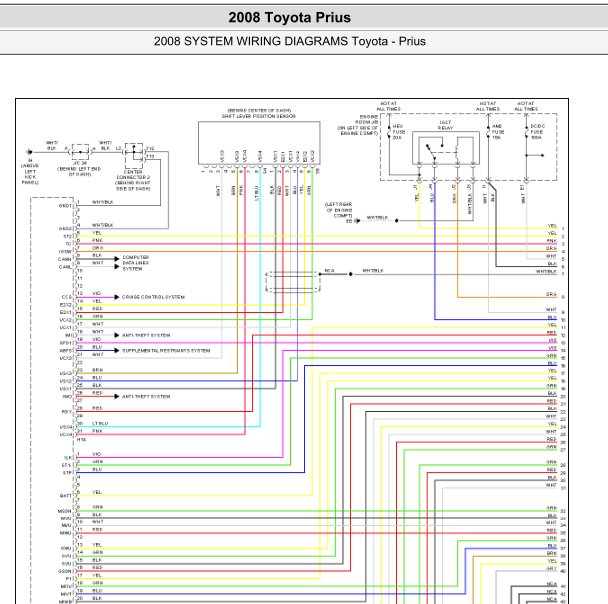Click the "J/C 24" junction connector label
The height and width of the screenshot is (604, 608).
point(79,163)
